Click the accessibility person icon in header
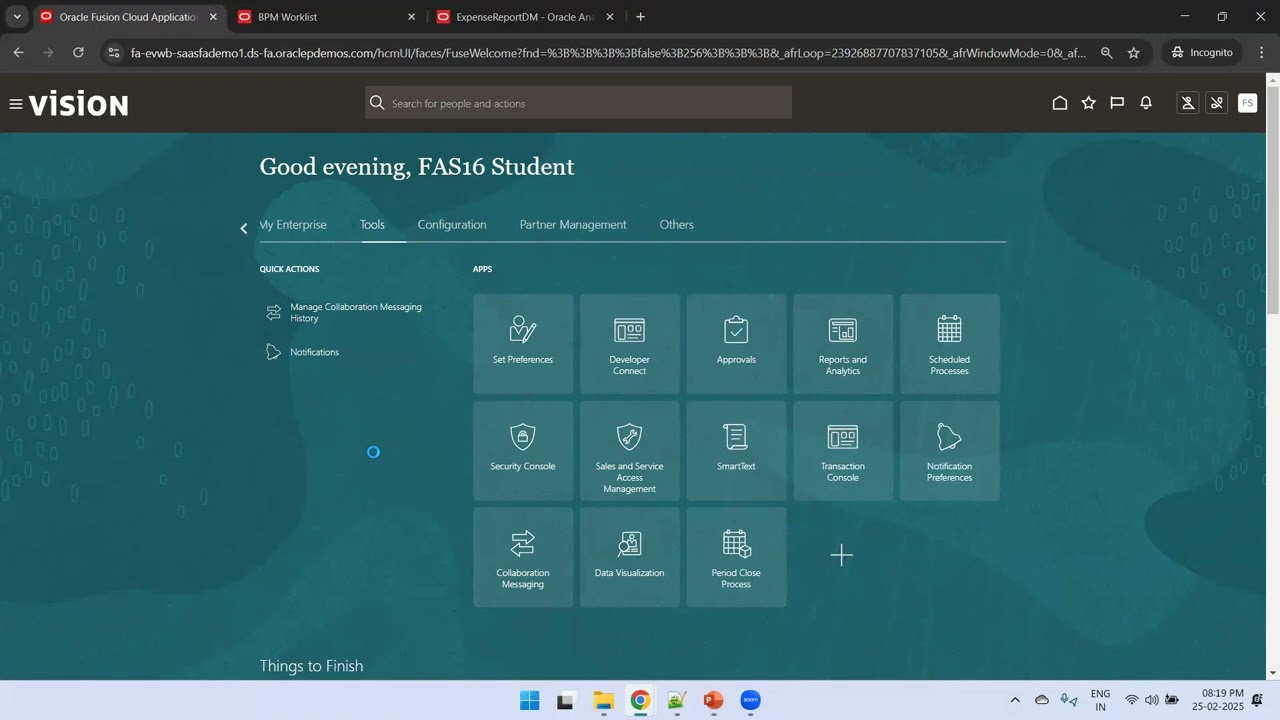The width and height of the screenshot is (1280, 720). coord(1188,103)
